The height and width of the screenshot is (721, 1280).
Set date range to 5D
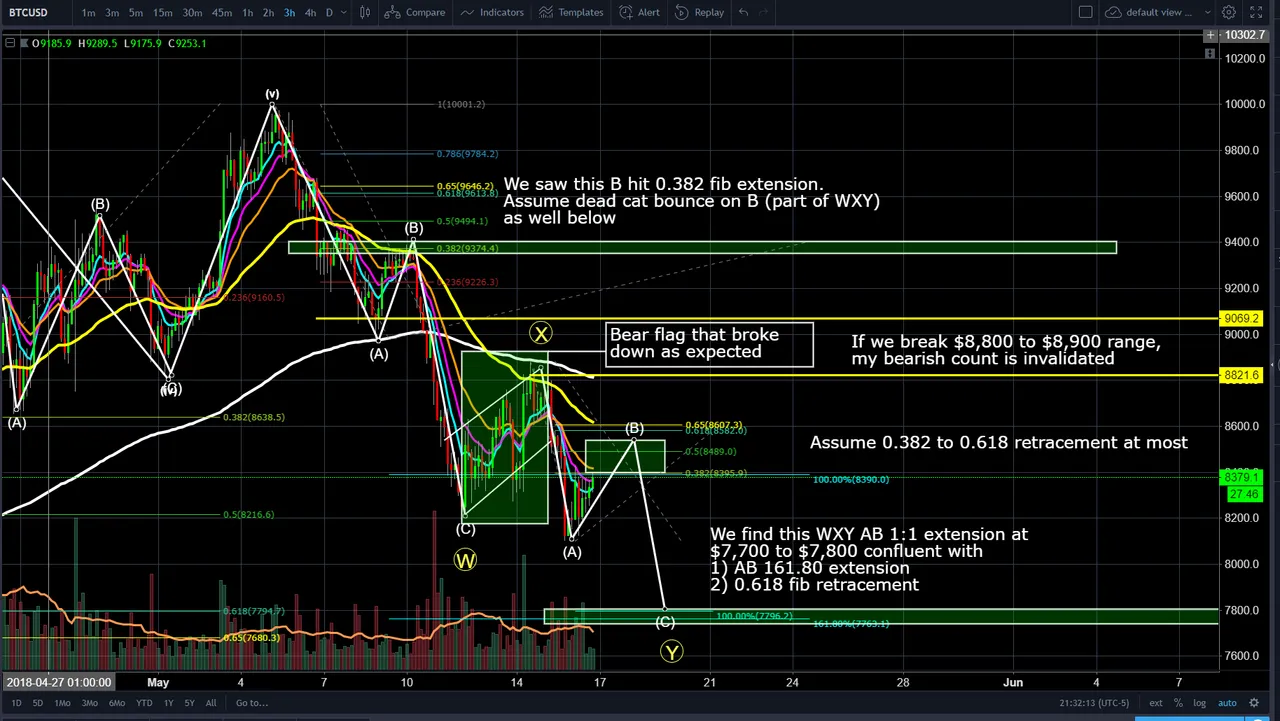click(x=38, y=703)
